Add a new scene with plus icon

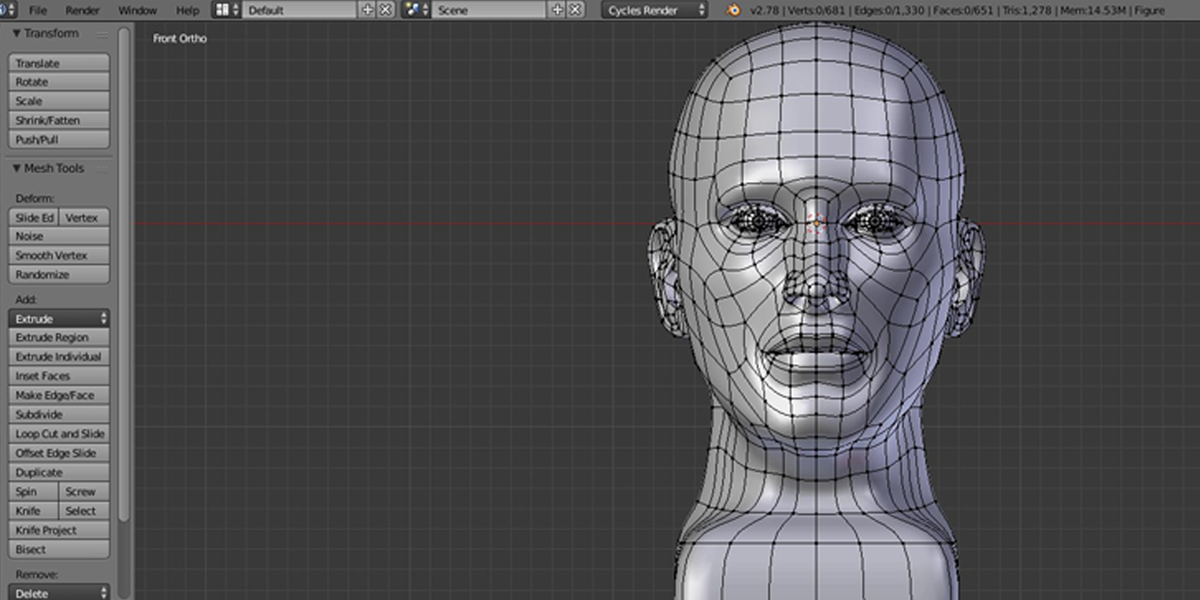pyautogui.click(x=558, y=10)
